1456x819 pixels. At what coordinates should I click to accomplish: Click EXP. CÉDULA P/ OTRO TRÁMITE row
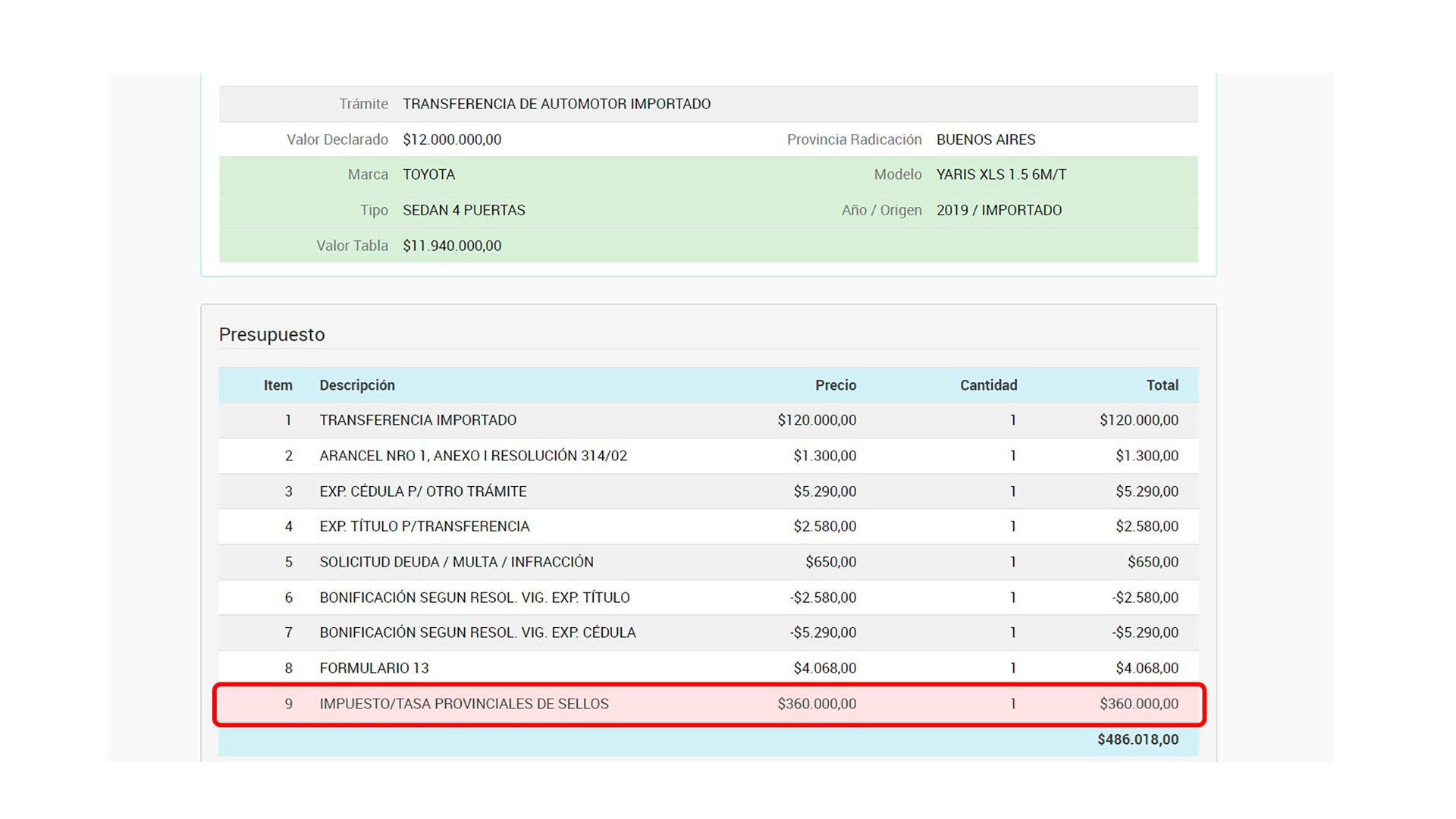coord(423,491)
